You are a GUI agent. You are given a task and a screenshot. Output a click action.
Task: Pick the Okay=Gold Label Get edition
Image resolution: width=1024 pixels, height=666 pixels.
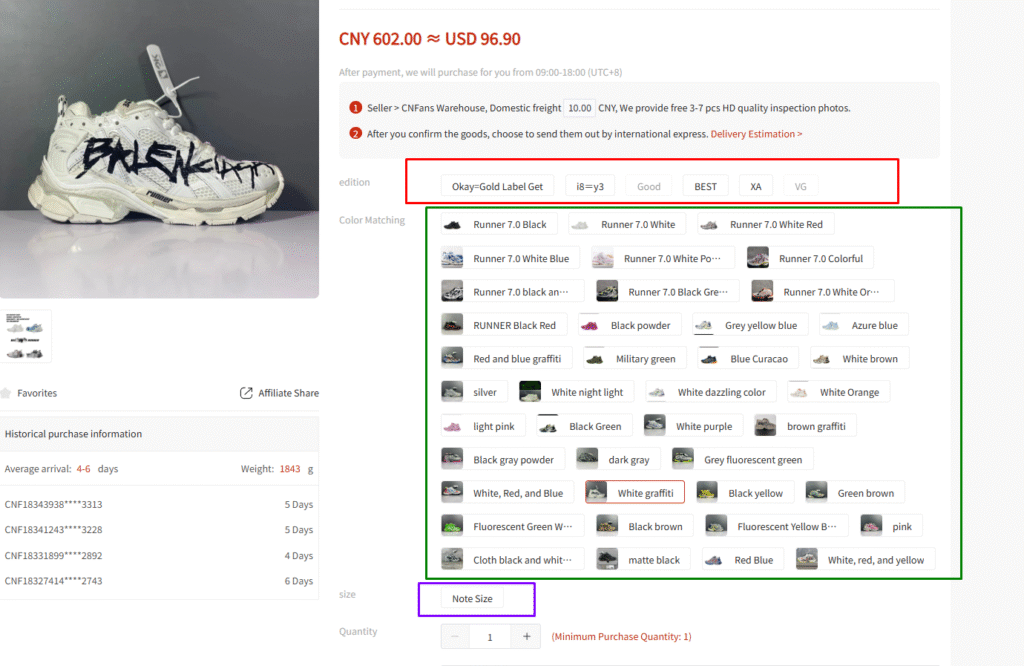pos(497,186)
